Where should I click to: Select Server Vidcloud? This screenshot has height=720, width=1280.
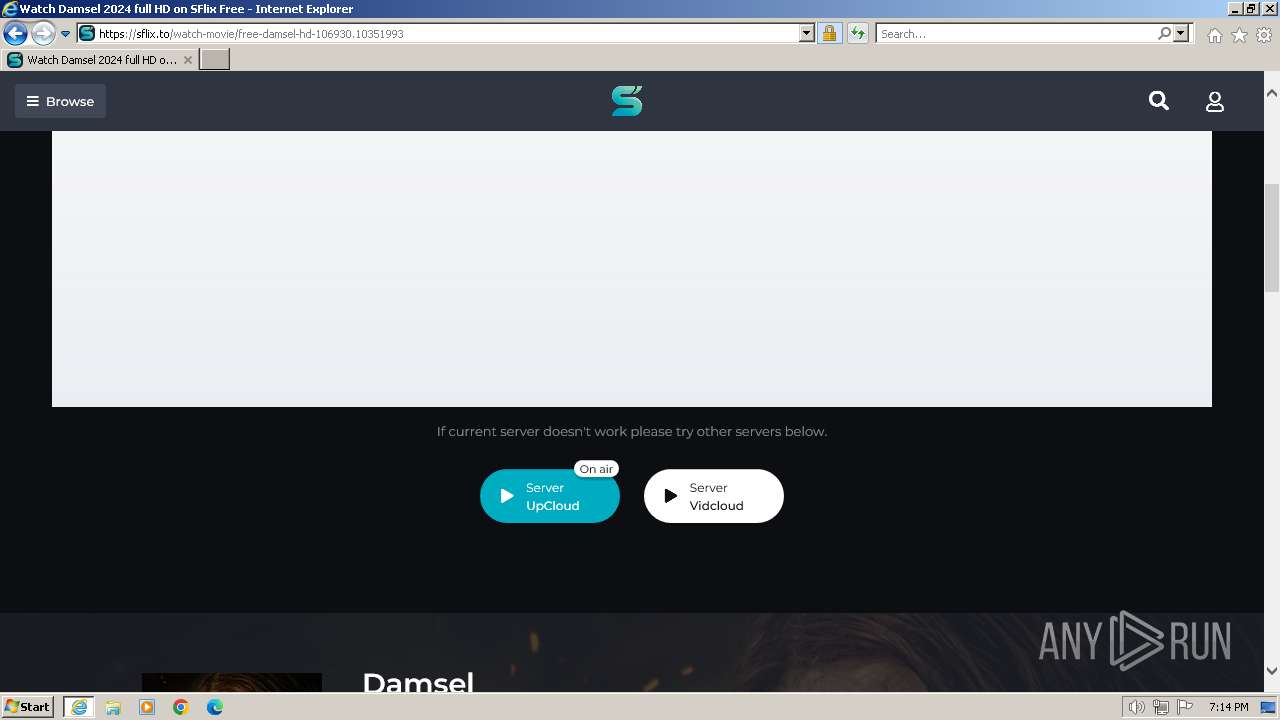pos(714,496)
